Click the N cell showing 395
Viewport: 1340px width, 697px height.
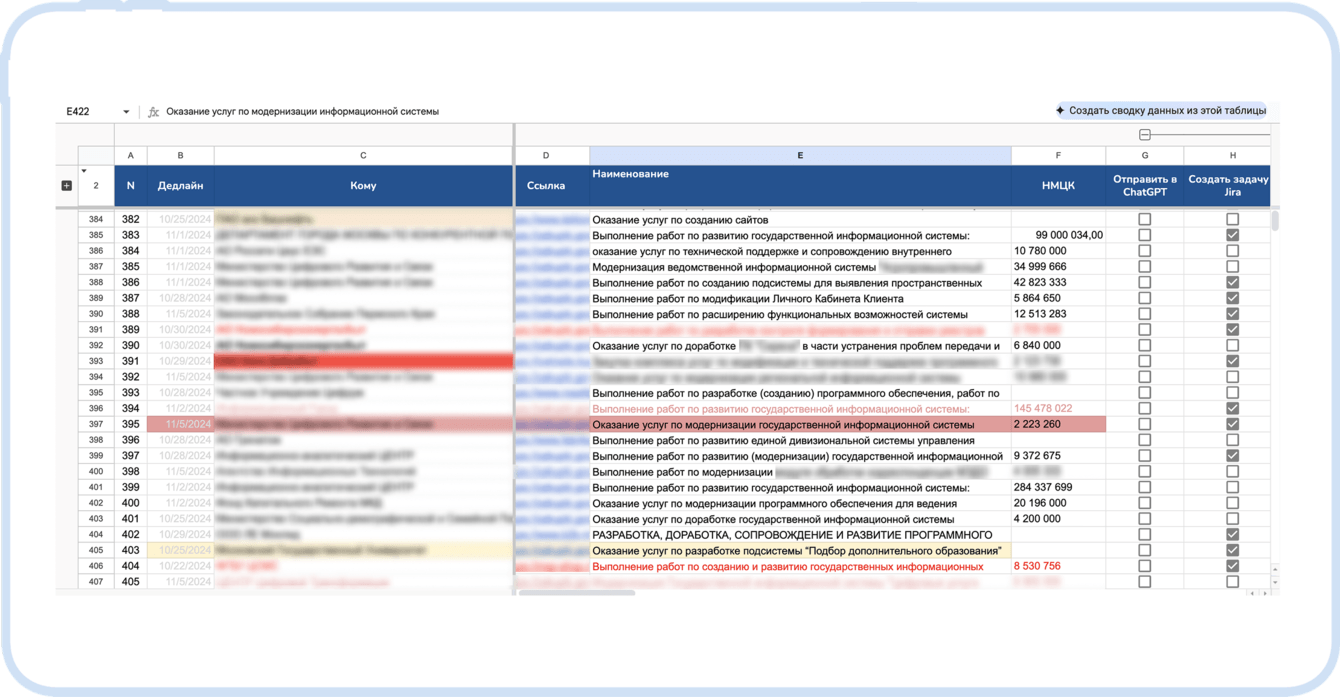[x=130, y=424]
